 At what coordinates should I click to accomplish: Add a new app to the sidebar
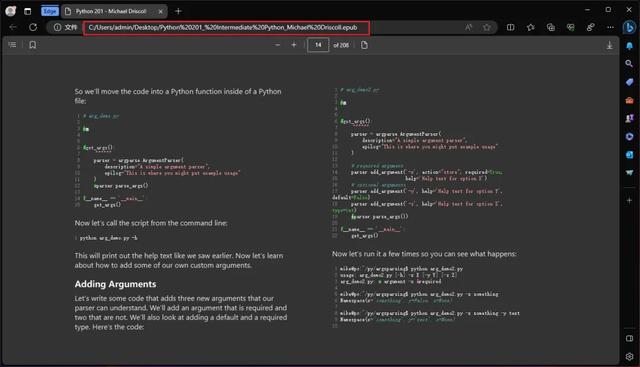click(x=629, y=200)
